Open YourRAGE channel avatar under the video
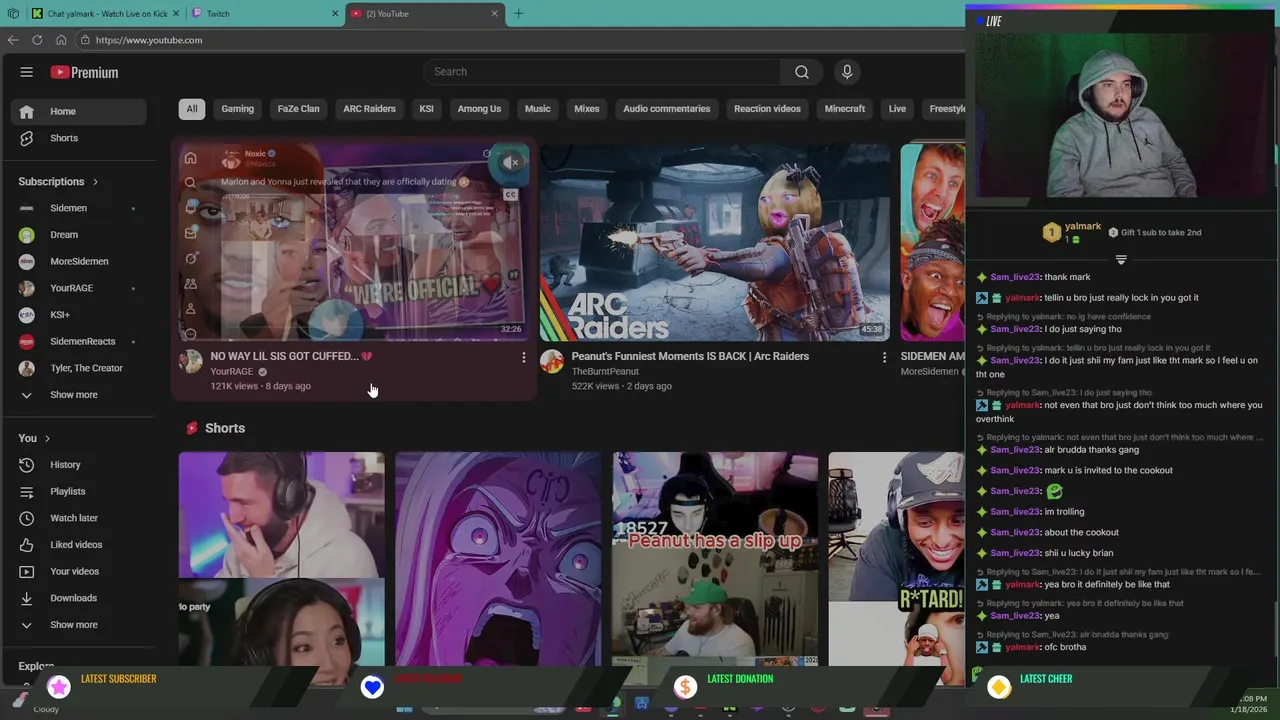This screenshot has width=1280, height=720. [190, 361]
